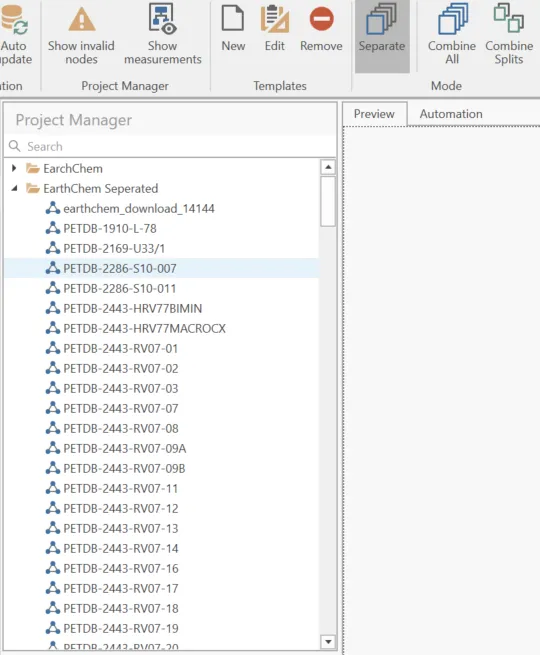This screenshot has height=655, width=540.
Task: Select the PETDB-2443-HRV77MACROCX label
Action: click(x=145, y=329)
